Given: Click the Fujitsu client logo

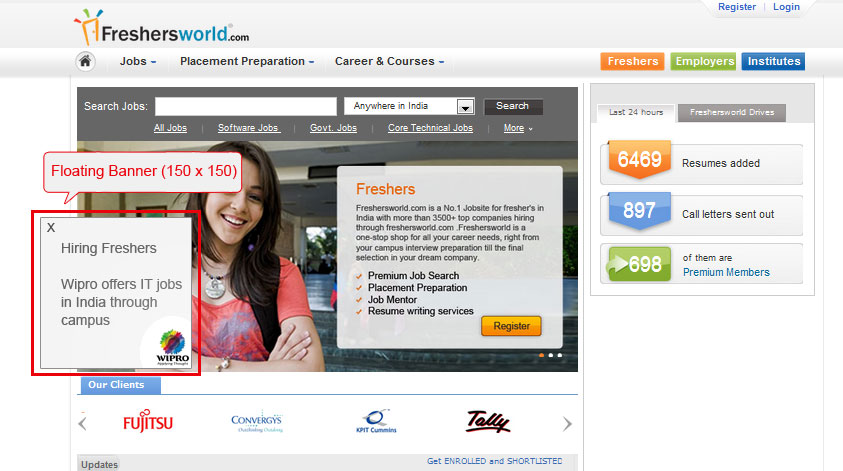Looking at the screenshot, I should (148, 422).
